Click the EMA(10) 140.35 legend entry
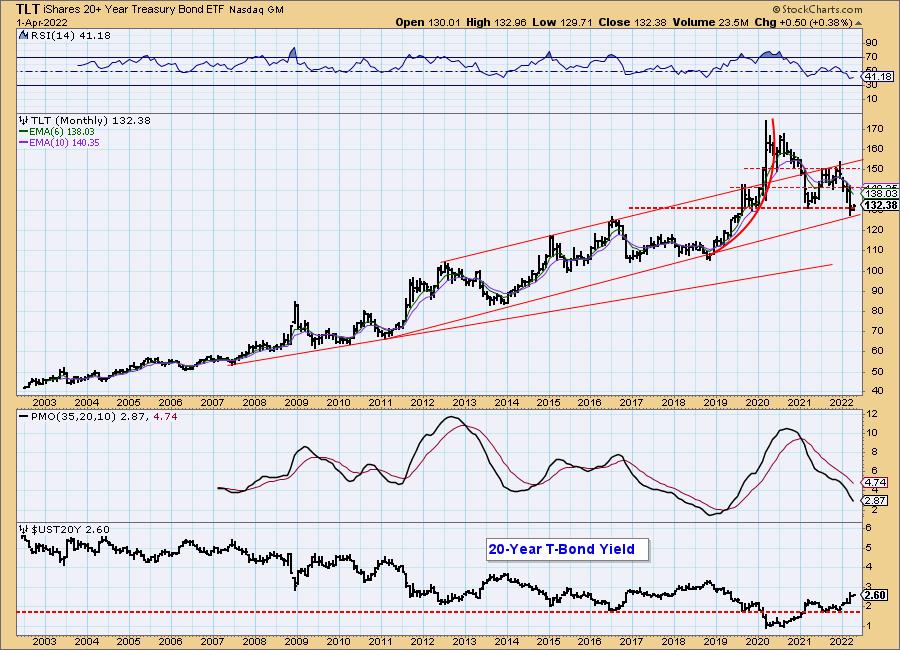 pyautogui.click(x=64, y=142)
